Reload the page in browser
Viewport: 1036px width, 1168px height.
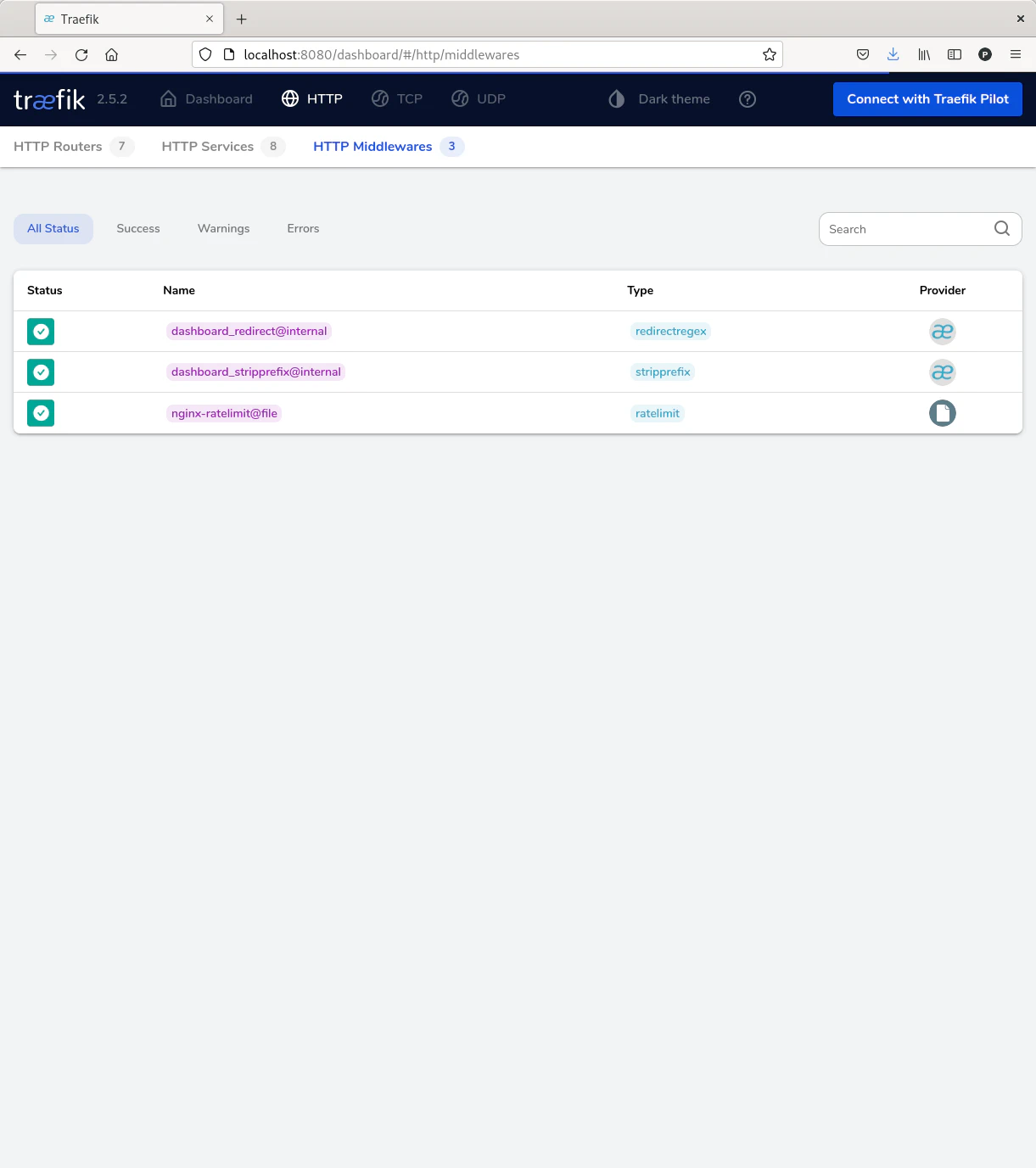point(81,55)
